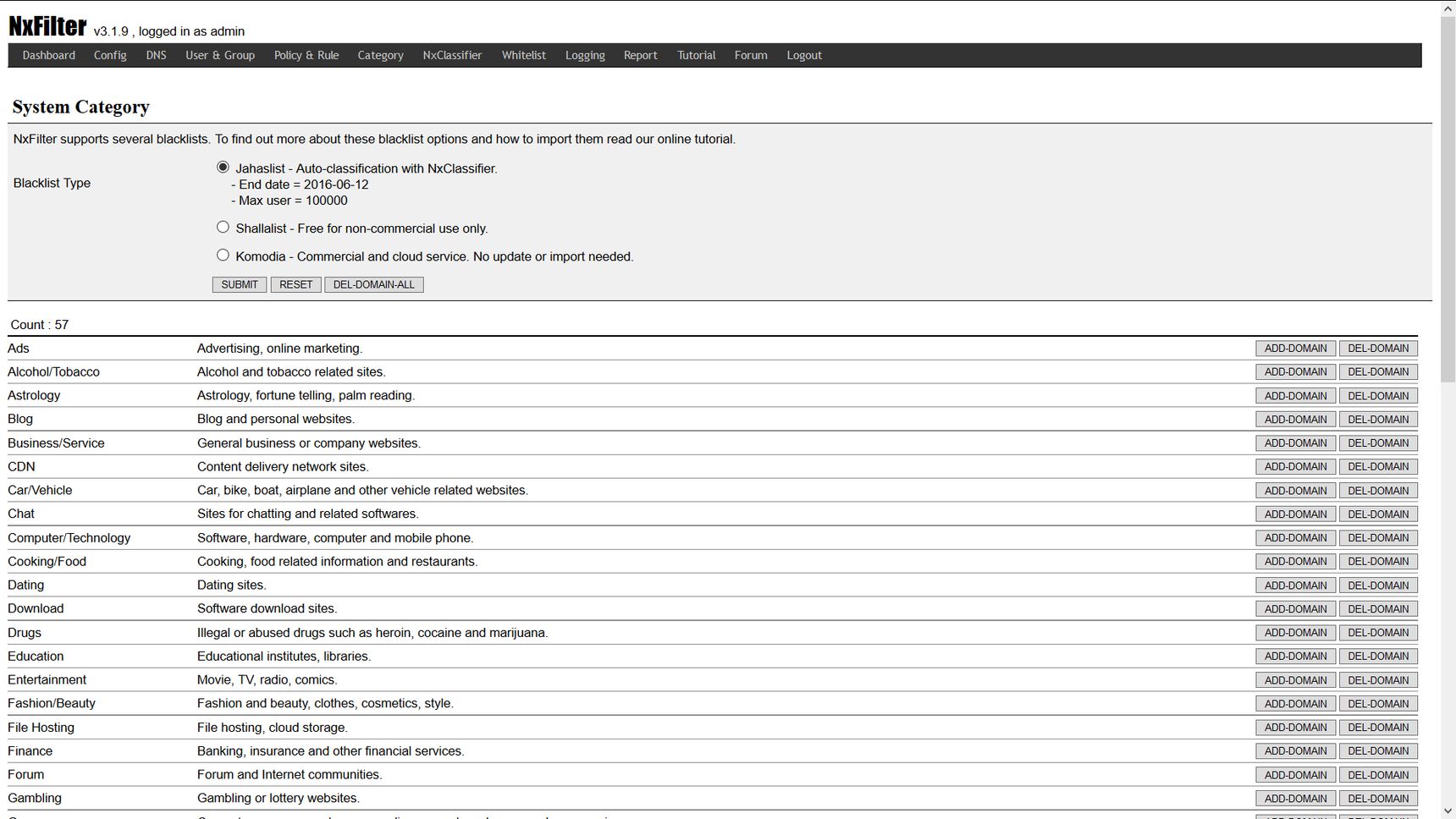Delete domain from Astrology category
1456x819 pixels.
(1378, 396)
